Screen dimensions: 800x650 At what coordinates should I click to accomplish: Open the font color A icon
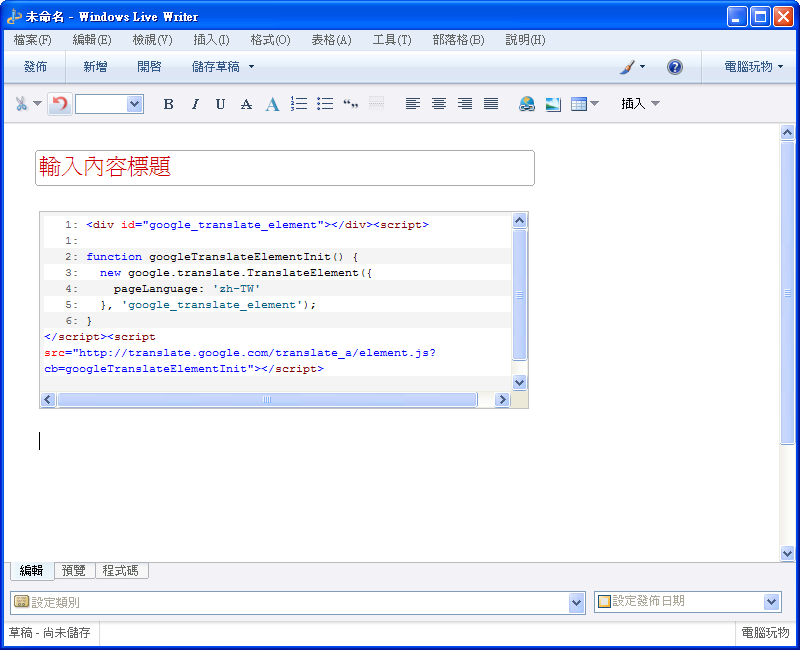(272, 104)
